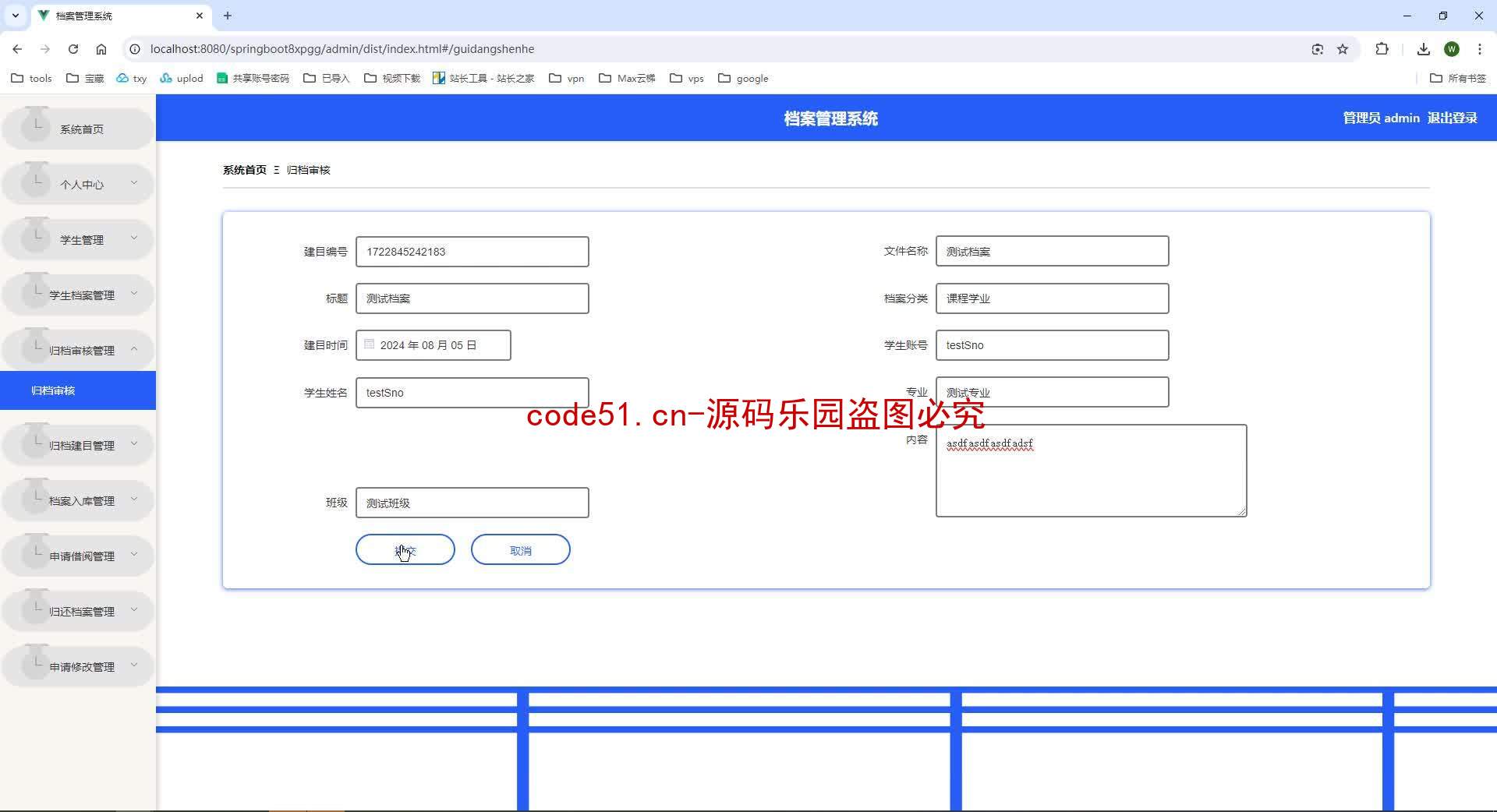Open a new browser tab

pyautogui.click(x=228, y=16)
